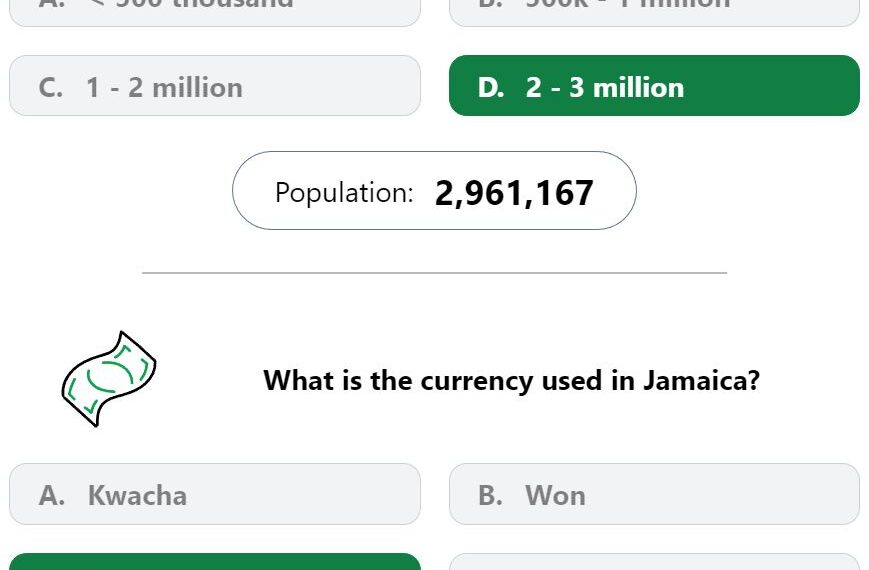
Task: Select answer C. 1 - 2 million
Action: point(215,85)
